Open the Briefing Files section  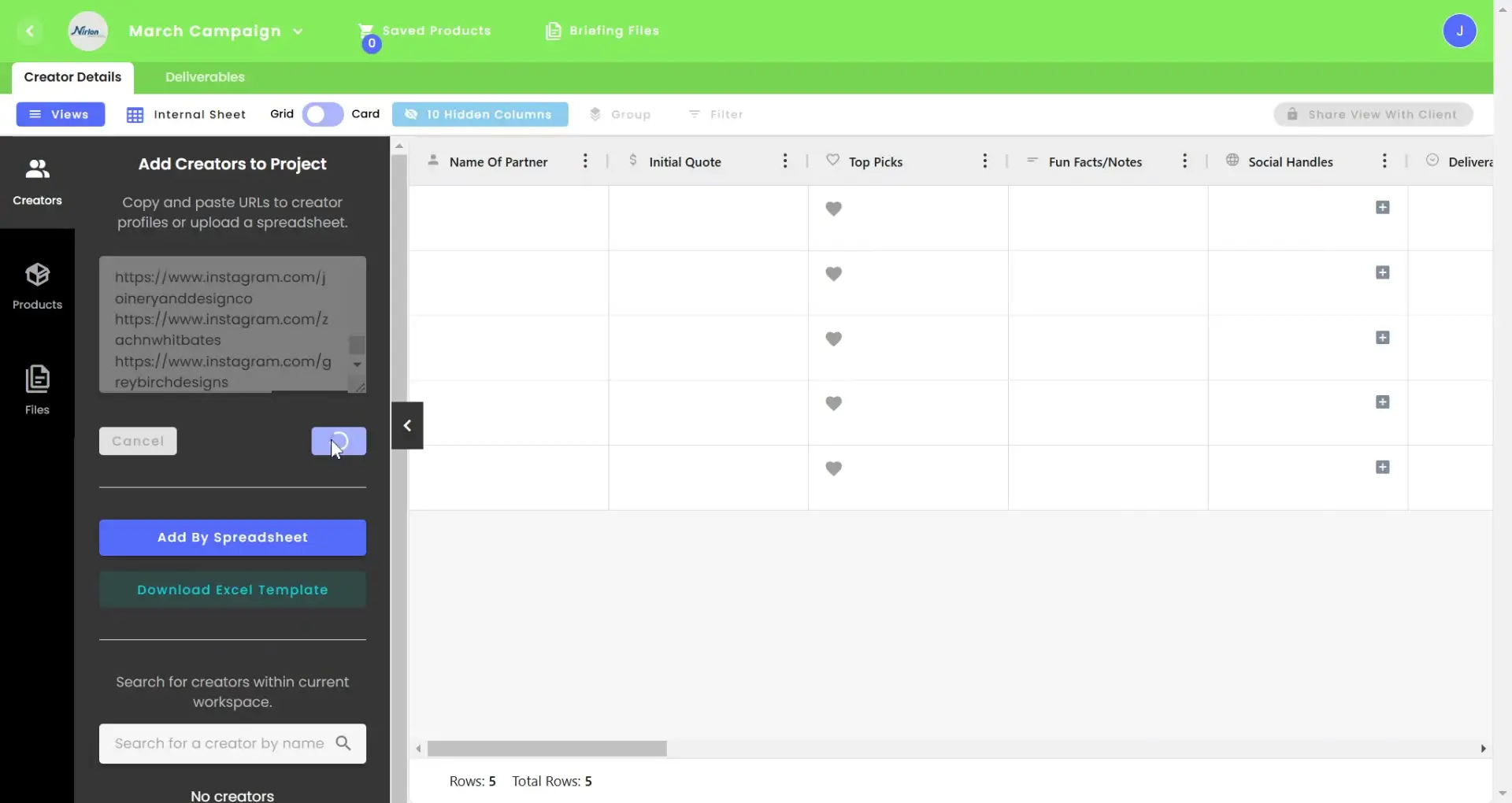(603, 31)
